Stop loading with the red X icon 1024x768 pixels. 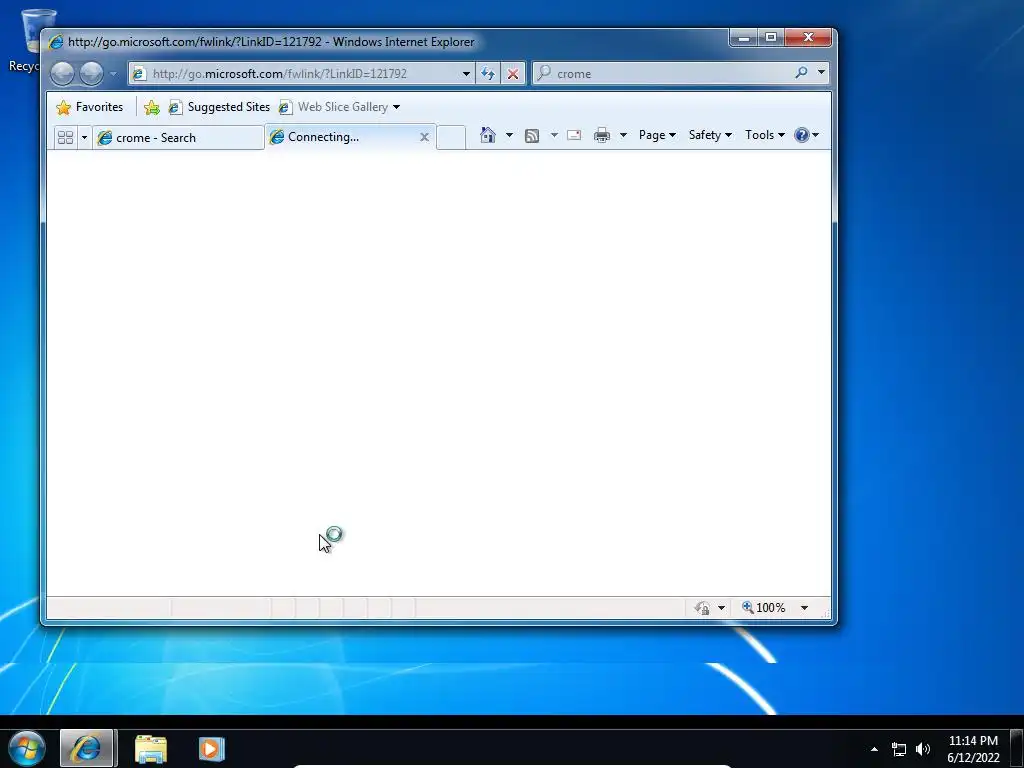[x=513, y=74]
